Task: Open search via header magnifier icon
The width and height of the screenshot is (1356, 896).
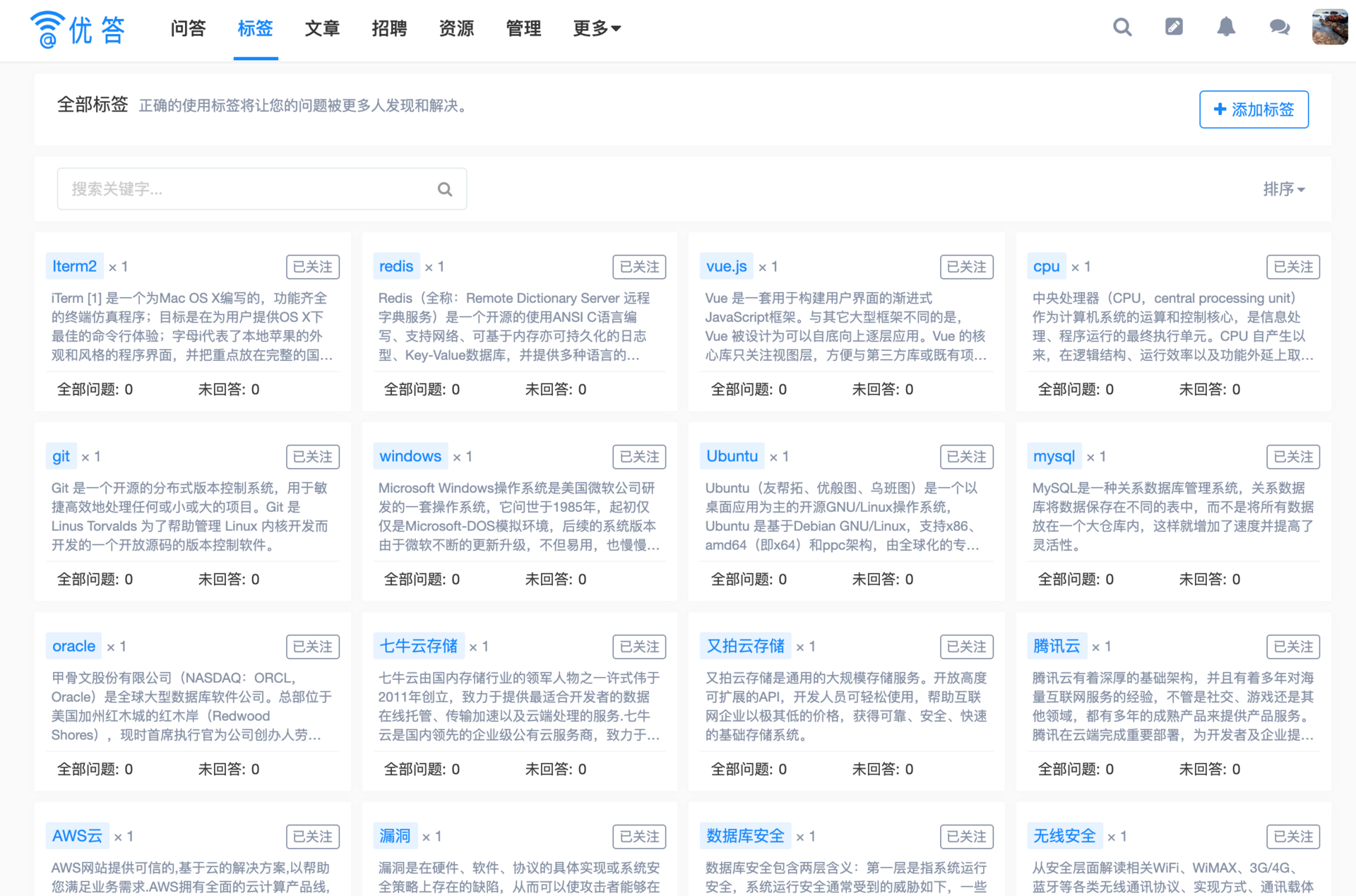Action: pyautogui.click(x=1122, y=28)
